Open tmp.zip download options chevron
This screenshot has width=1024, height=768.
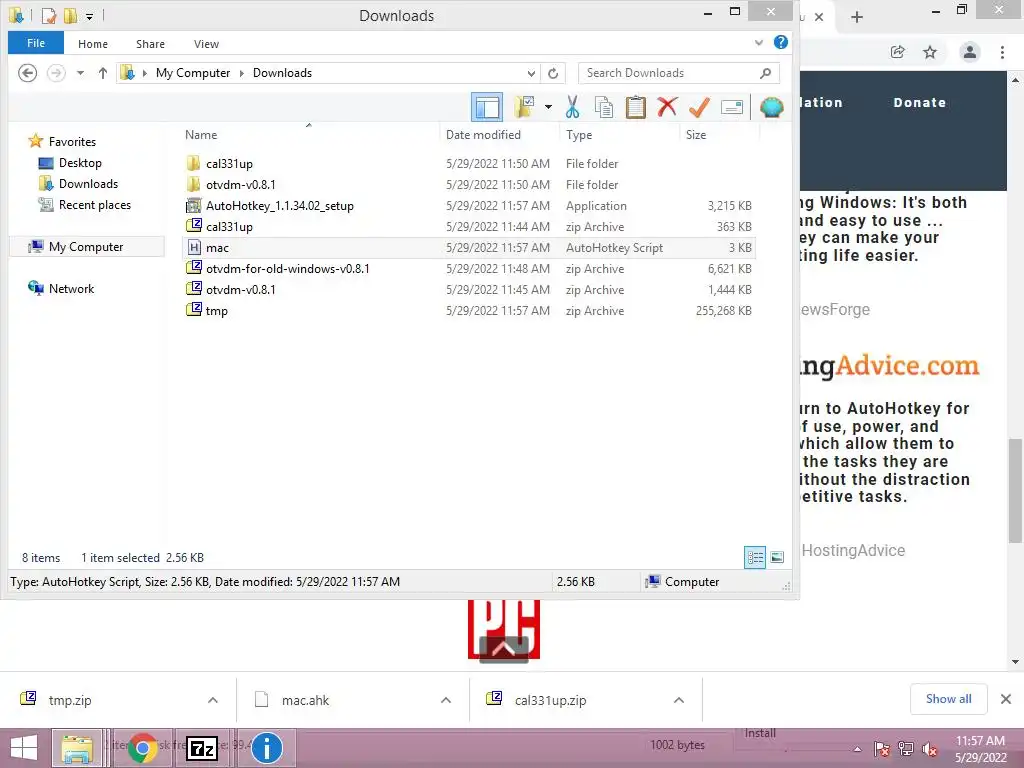[213, 700]
